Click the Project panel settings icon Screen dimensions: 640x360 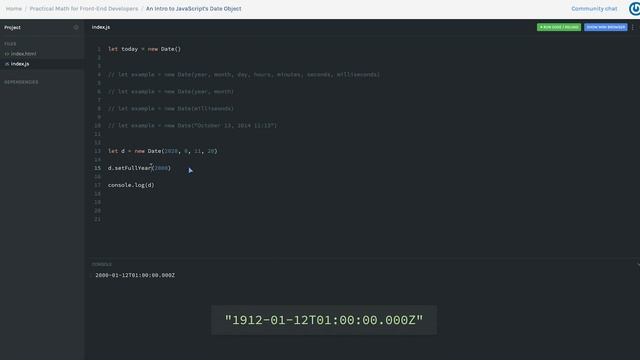pos(76,27)
